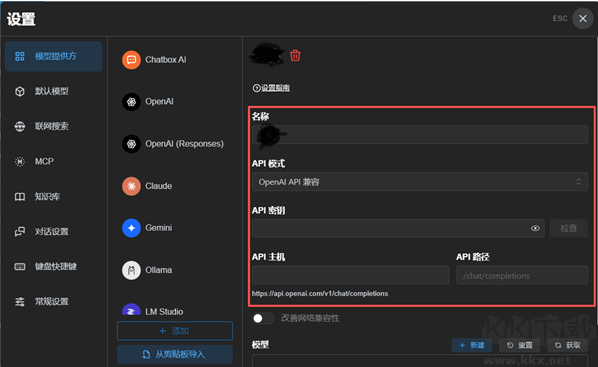Click the 对话设置 chat icon

[20, 232]
